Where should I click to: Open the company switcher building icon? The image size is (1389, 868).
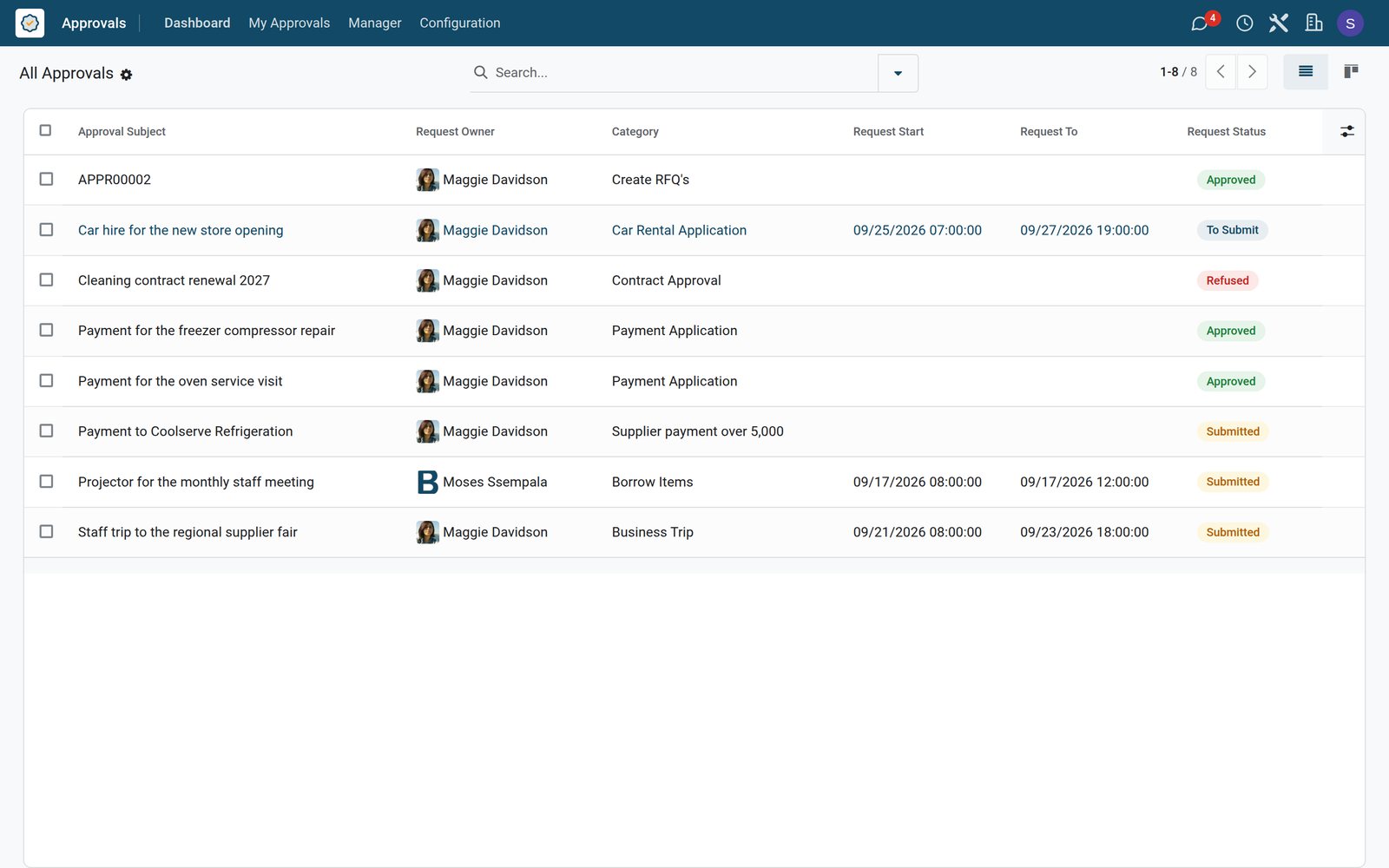1313,23
